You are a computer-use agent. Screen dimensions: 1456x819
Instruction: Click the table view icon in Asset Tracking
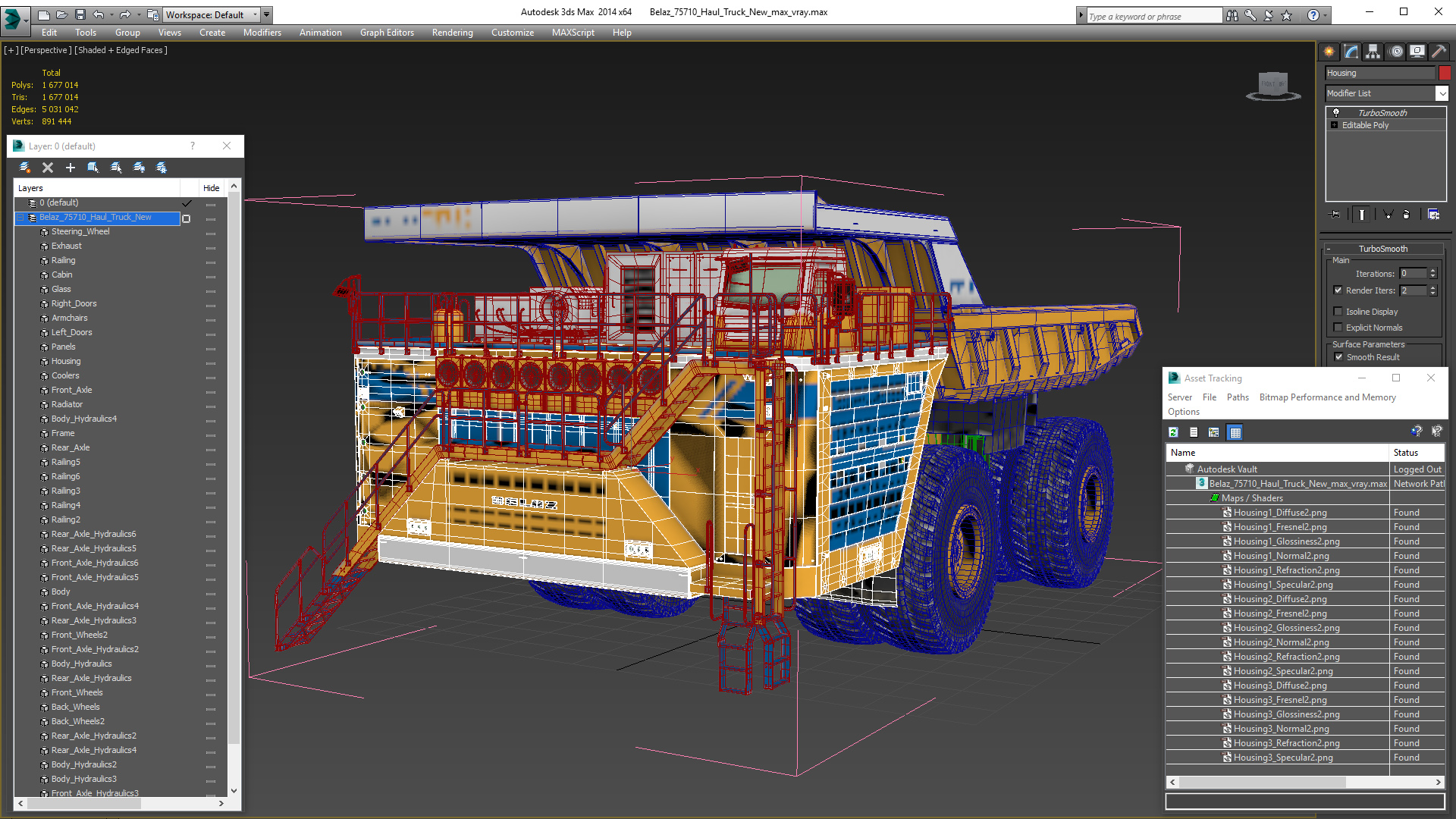(x=1235, y=432)
